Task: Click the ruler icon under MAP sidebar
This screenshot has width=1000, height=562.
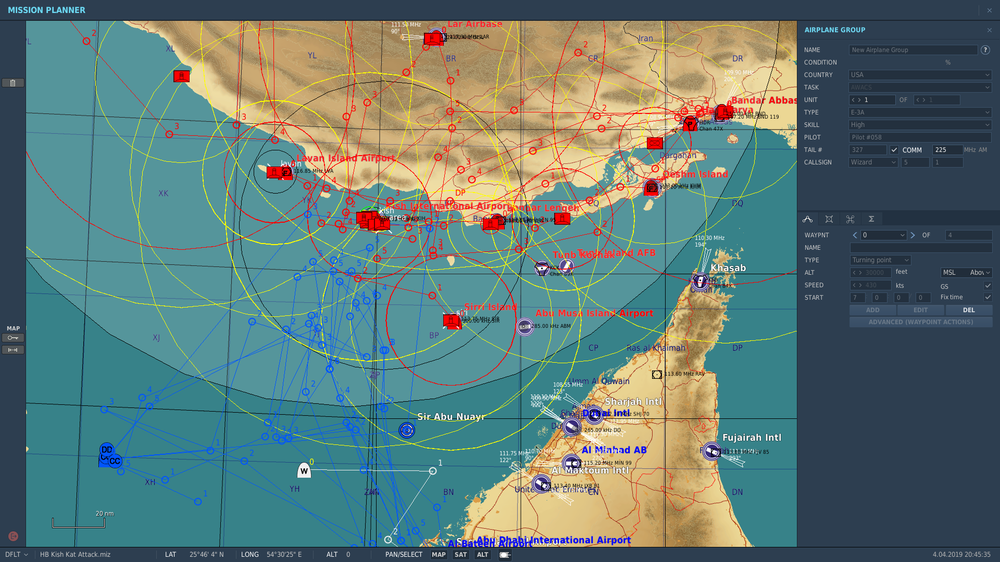Action: click(13, 350)
